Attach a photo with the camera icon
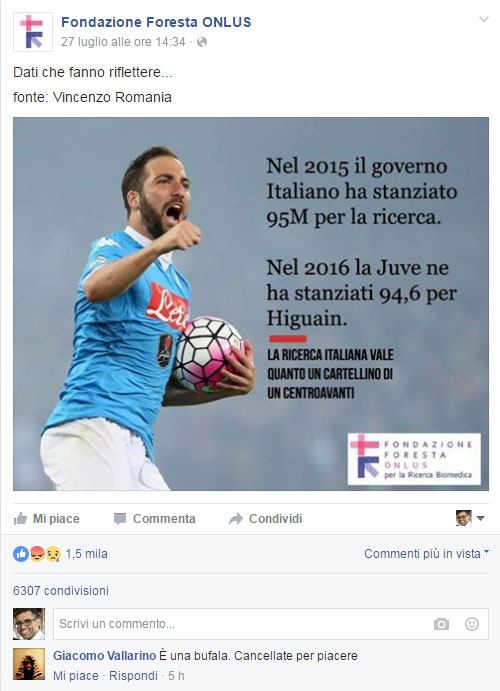Image resolution: width=500 pixels, height=691 pixels. point(441,624)
